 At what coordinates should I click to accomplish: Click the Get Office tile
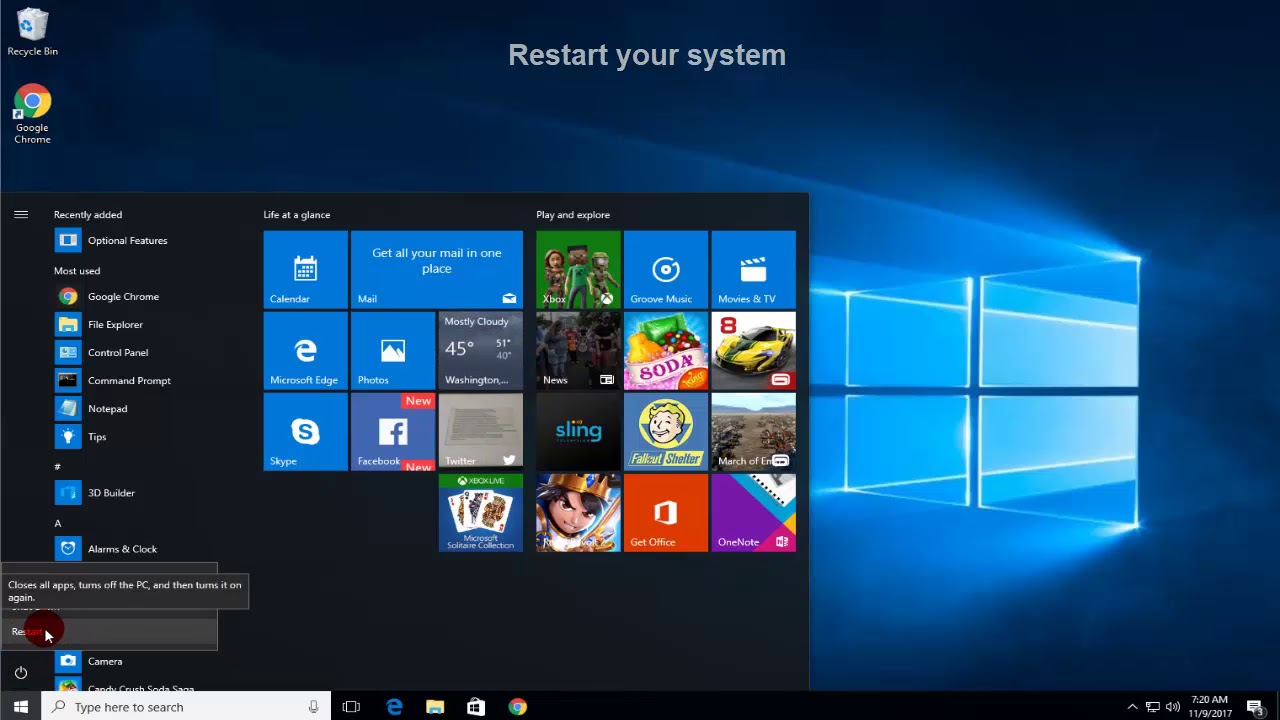pos(666,513)
